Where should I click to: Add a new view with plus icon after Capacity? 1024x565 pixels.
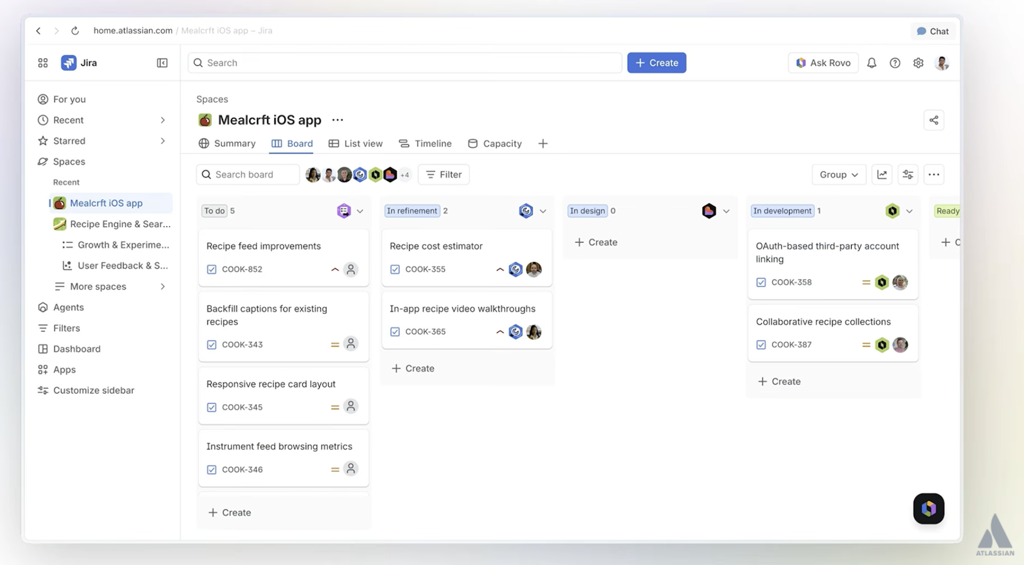point(543,144)
